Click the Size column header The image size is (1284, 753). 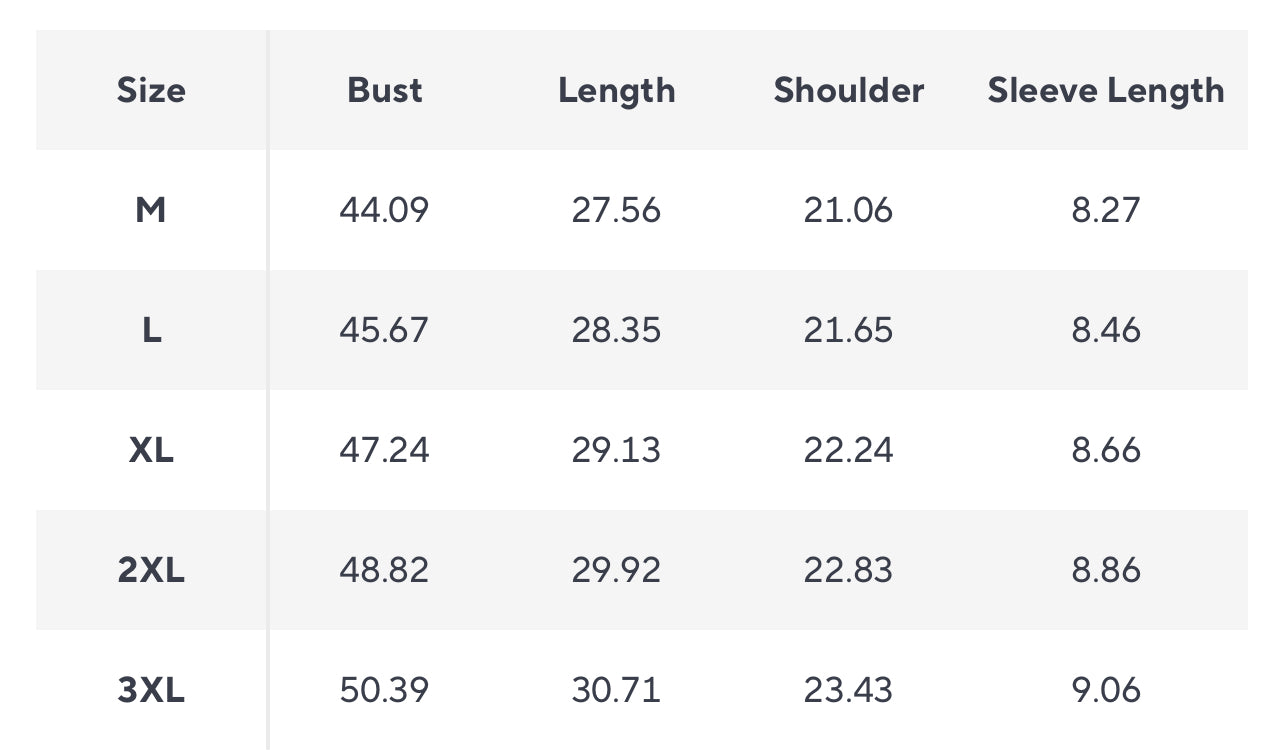click(x=151, y=90)
